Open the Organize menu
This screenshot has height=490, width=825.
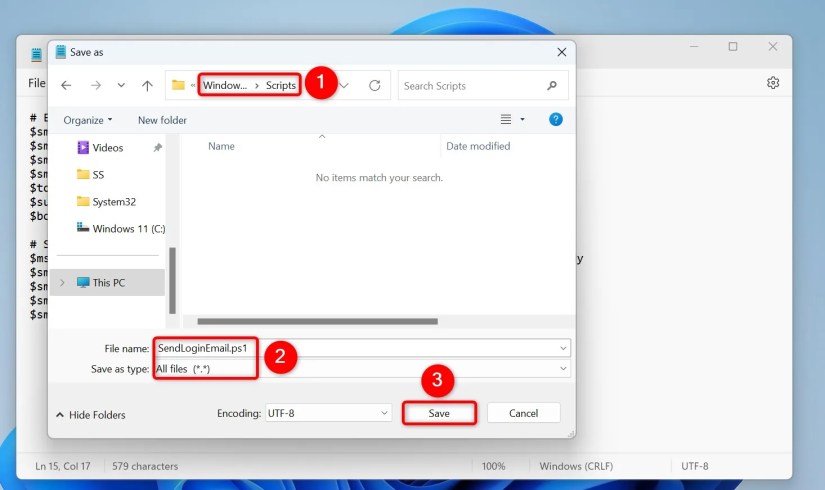(87, 120)
